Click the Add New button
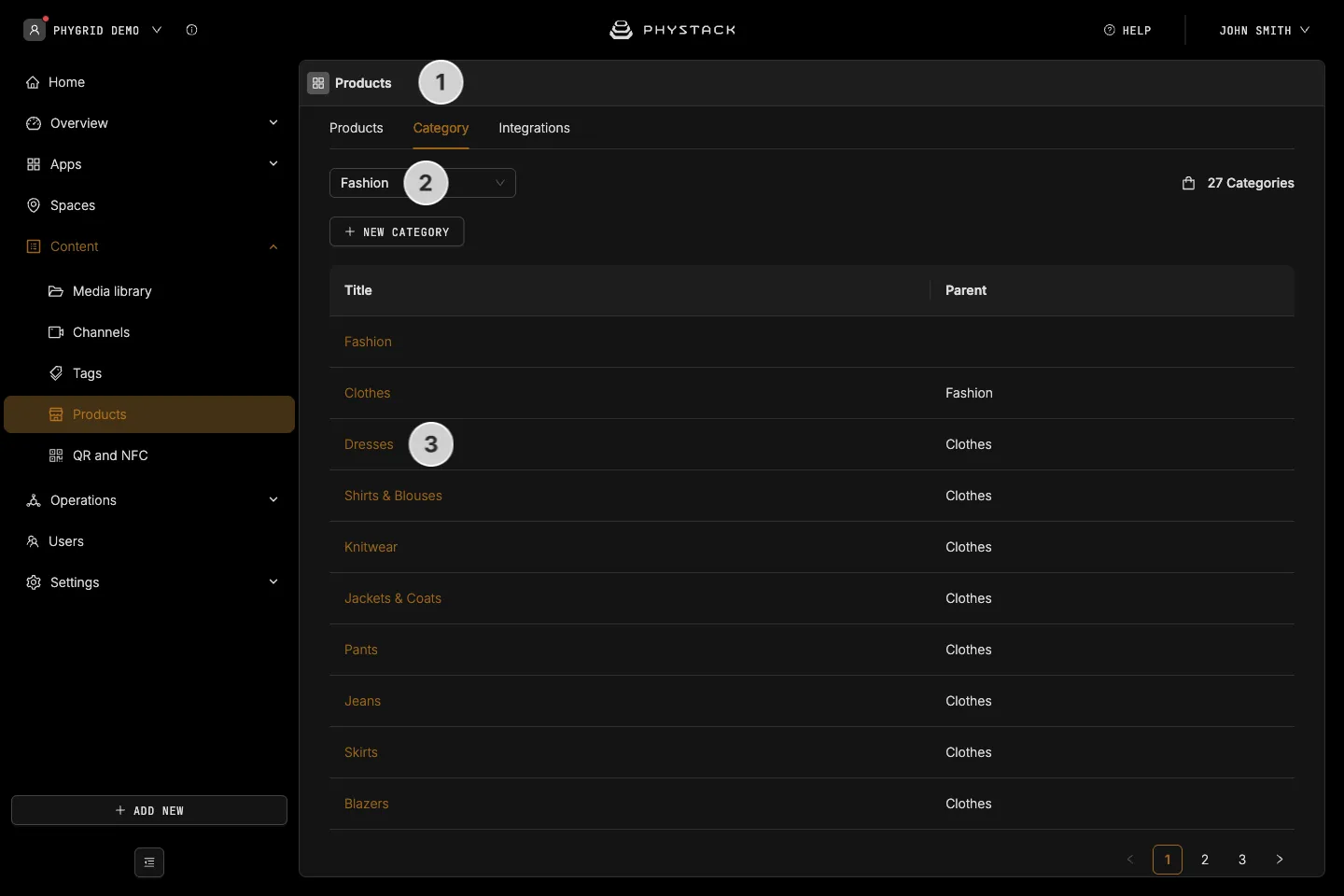The width and height of the screenshot is (1344, 896). 149,810
